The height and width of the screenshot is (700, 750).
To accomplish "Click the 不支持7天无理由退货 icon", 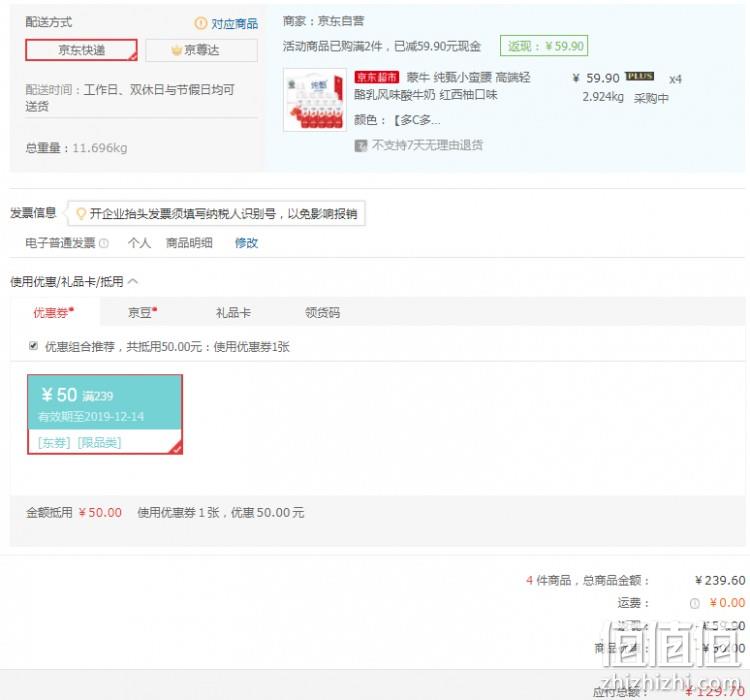I will [361, 145].
